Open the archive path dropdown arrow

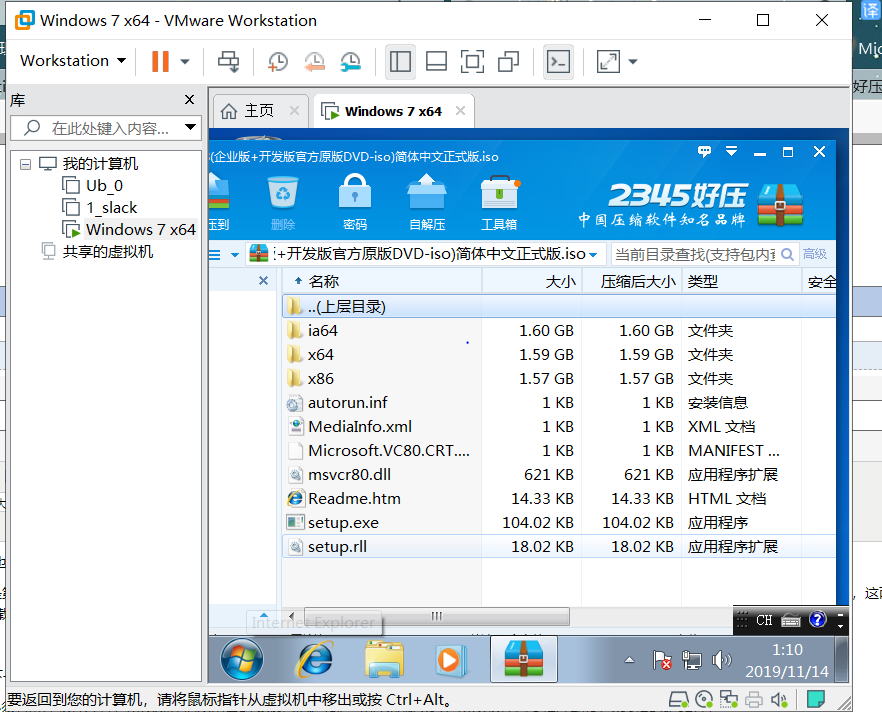point(593,255)
